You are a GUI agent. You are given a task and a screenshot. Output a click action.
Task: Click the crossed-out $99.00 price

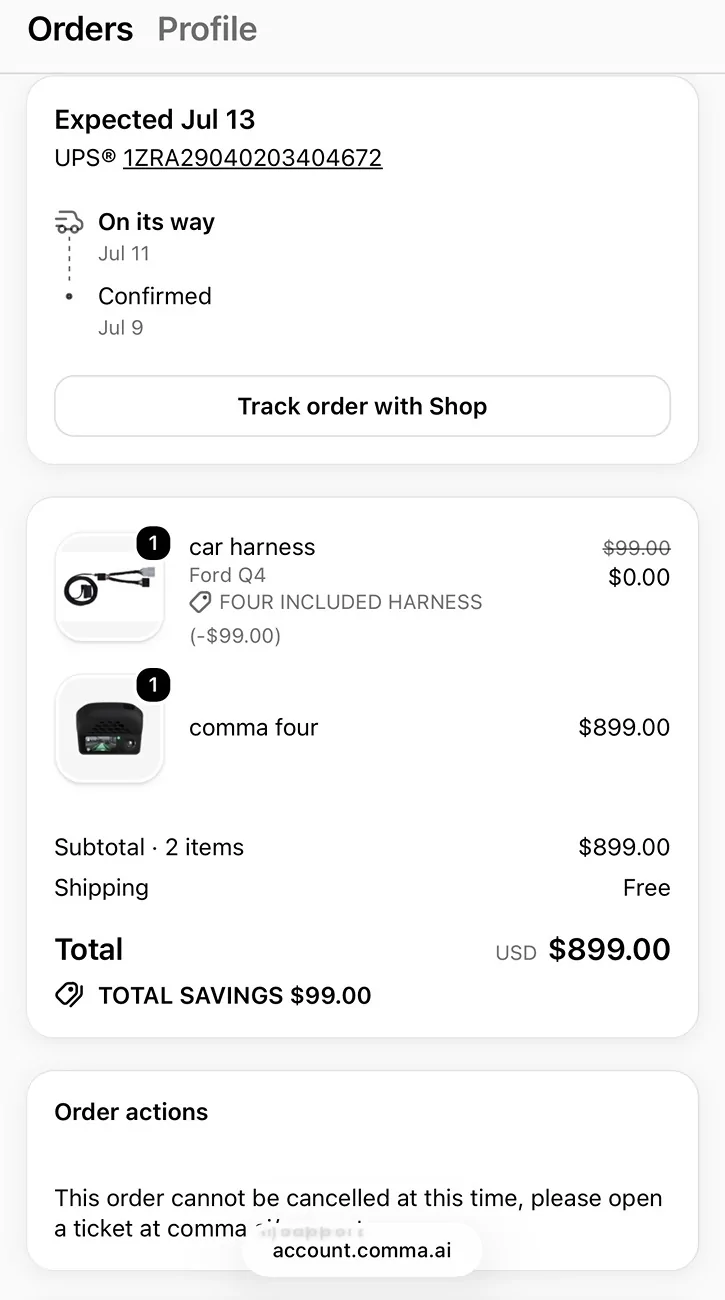[637, 548]
